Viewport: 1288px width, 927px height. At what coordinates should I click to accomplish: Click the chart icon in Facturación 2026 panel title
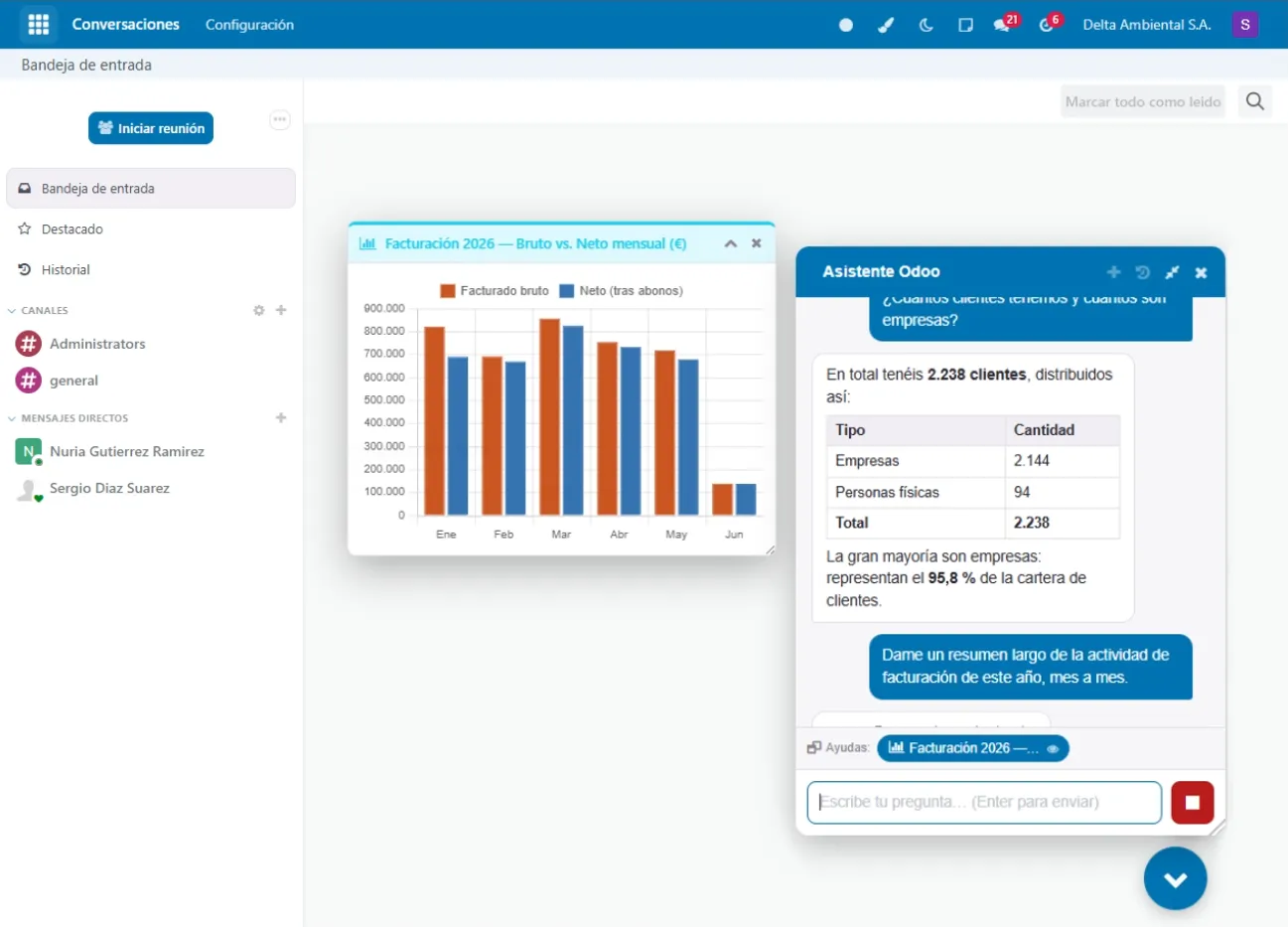pyautogui.click(x=367, y=243)
